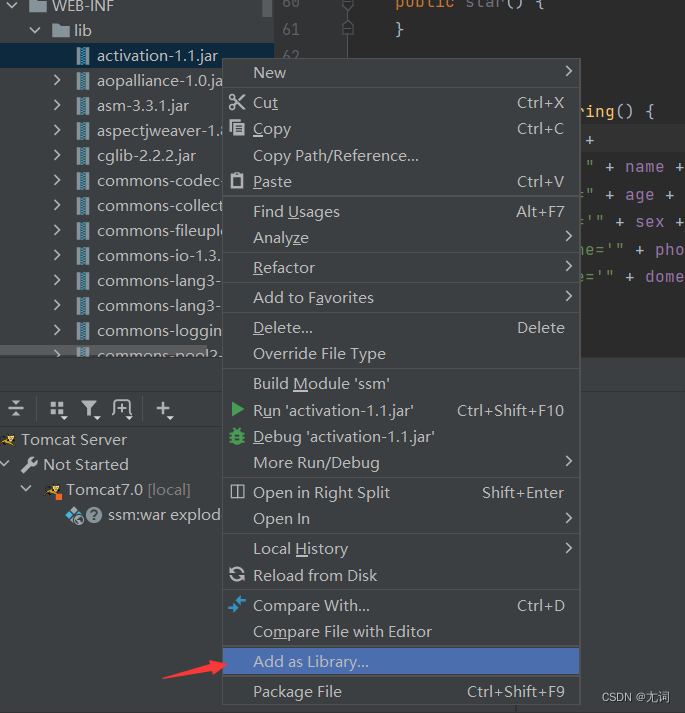Viewport: 685px width, 713px height.
Task: Click the Reload from Disk icon
Action: tap(237, 575)
